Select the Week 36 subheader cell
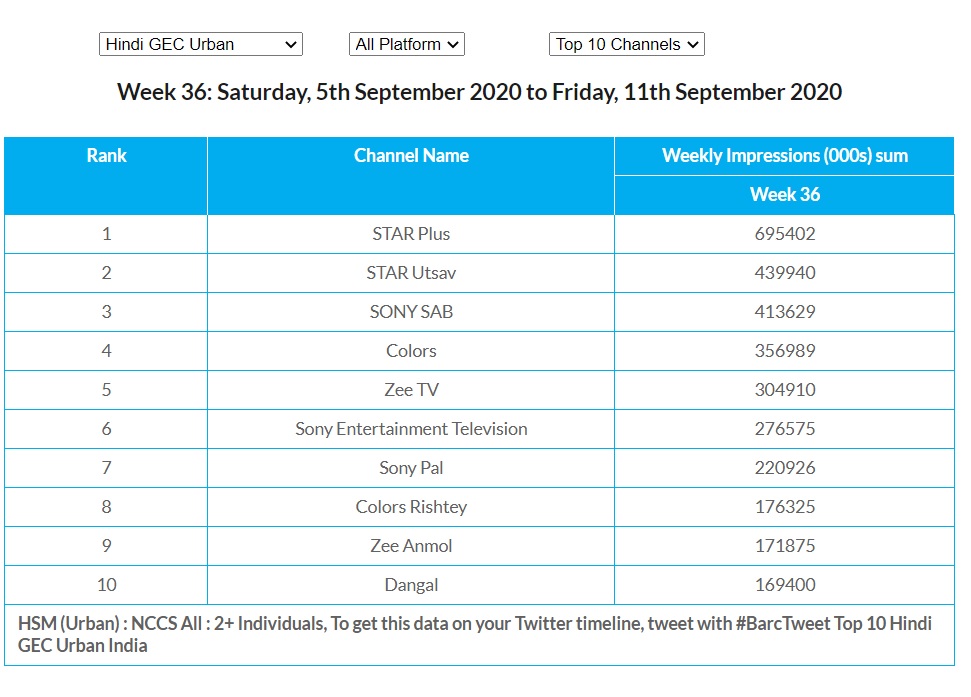Screen dimensions: 971x697 click(x=784, y=195)
